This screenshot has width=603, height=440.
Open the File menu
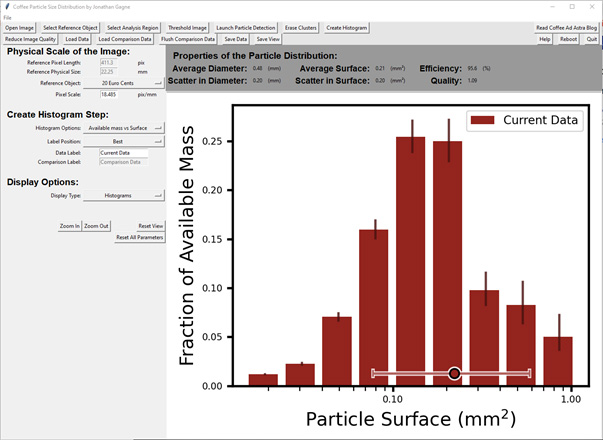click(x=7, y=18)
